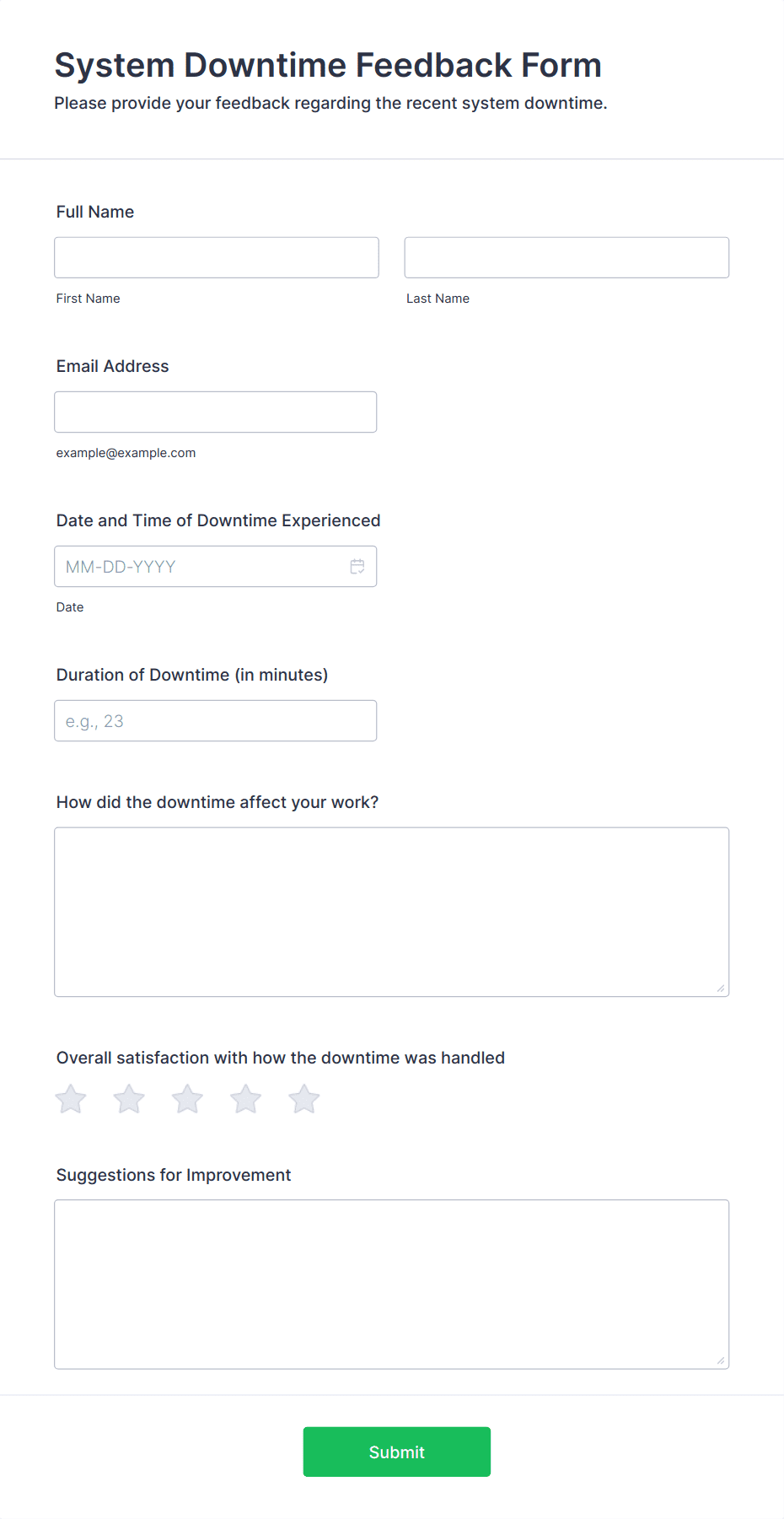This screenshot has height=1519, width=784.
Task: Click the Full Name field label
Action: 95,212
